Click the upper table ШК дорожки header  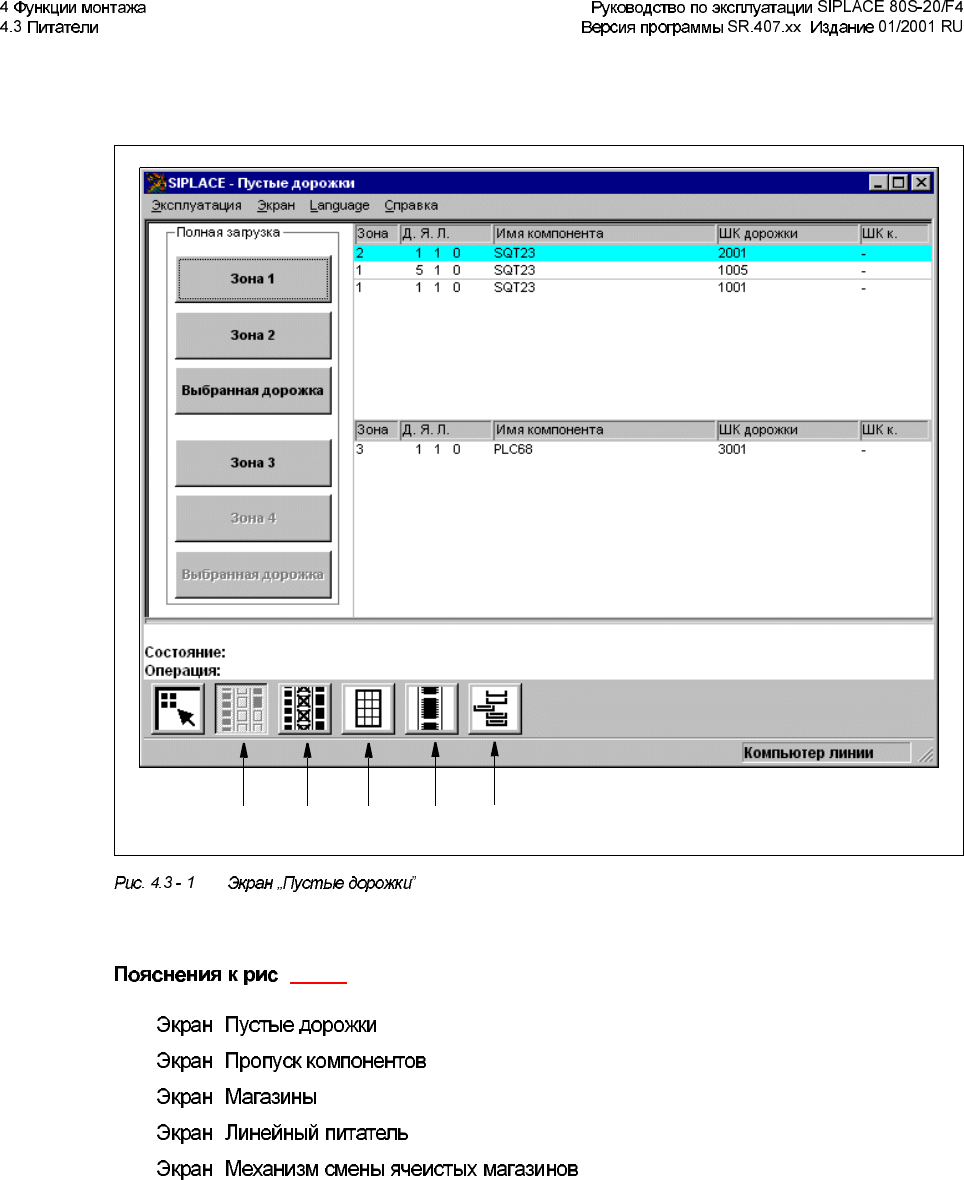787,233
